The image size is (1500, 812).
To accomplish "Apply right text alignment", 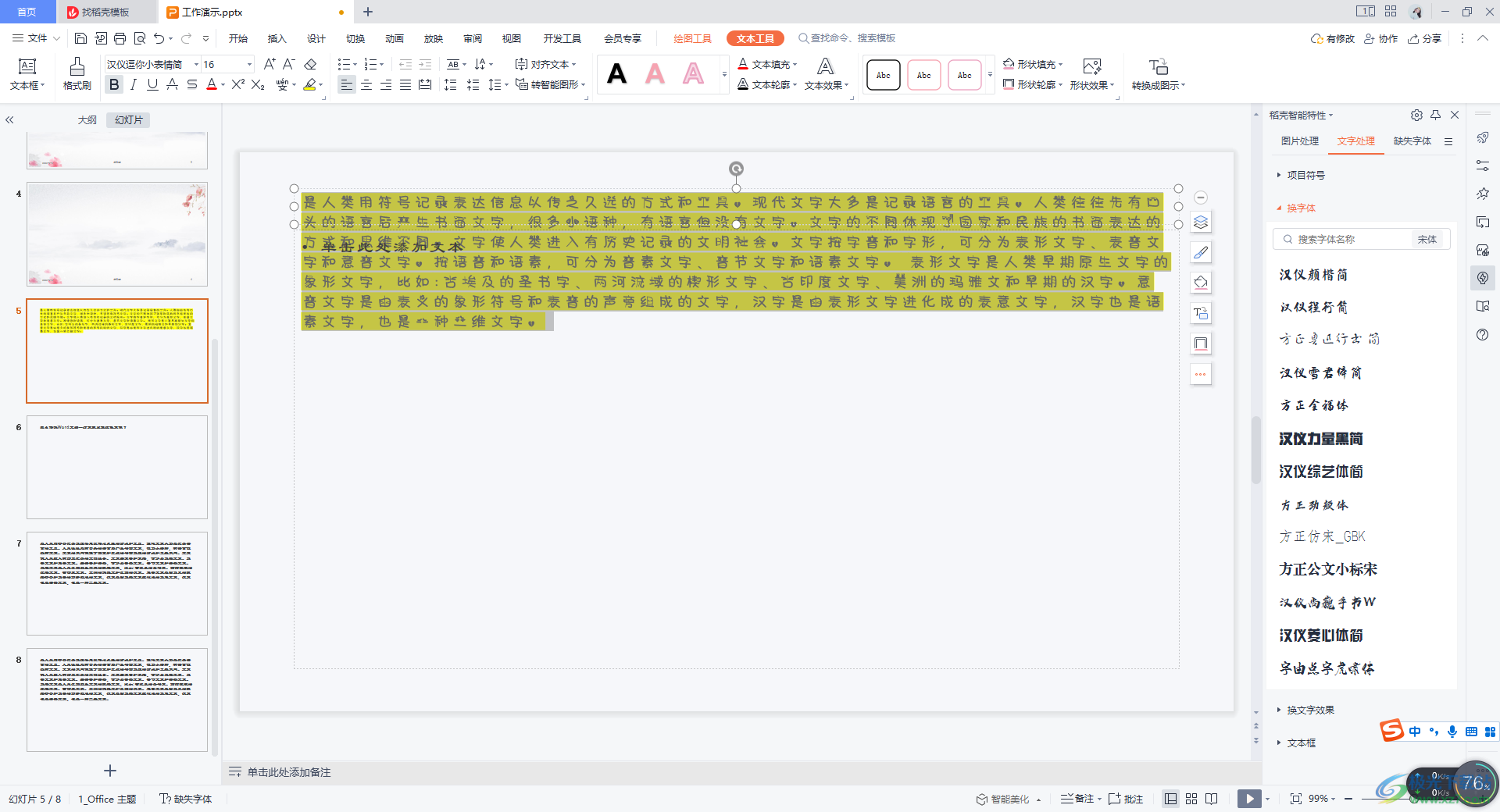I will (x=386, y=84).
